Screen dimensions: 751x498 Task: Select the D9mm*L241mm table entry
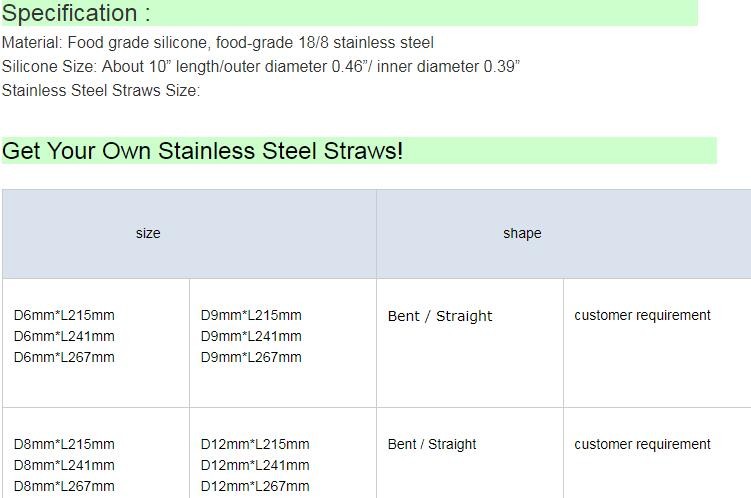point(251,336)
